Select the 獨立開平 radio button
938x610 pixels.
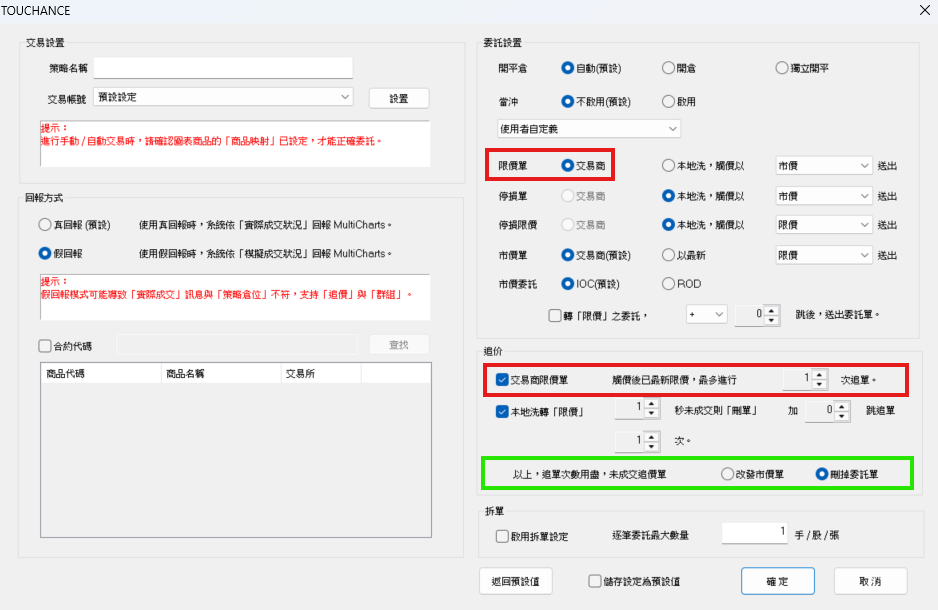pyautogui.click(x=782, y=68)
